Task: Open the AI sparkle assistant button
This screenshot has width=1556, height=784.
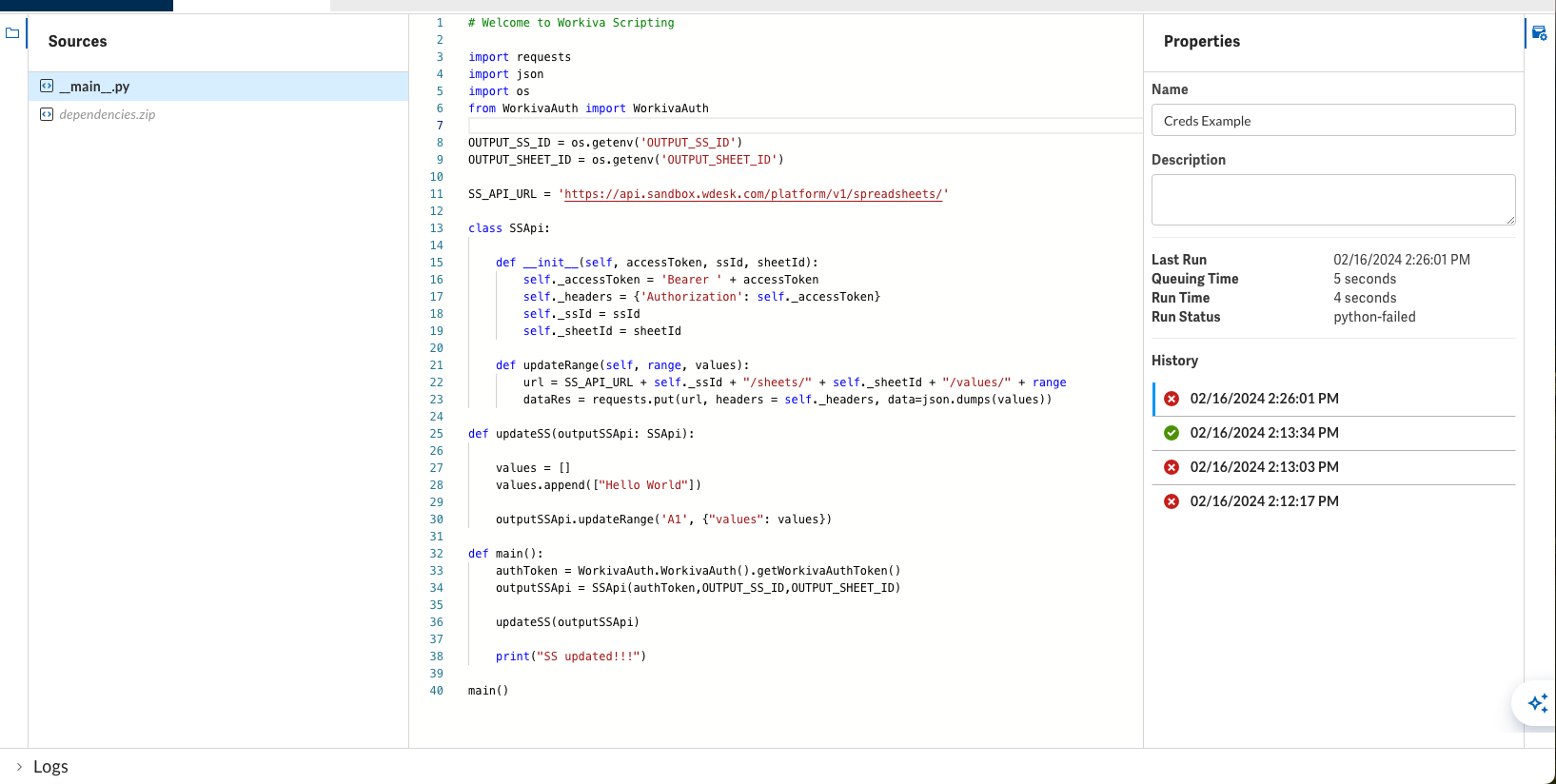Action: tap(1537, 703)
